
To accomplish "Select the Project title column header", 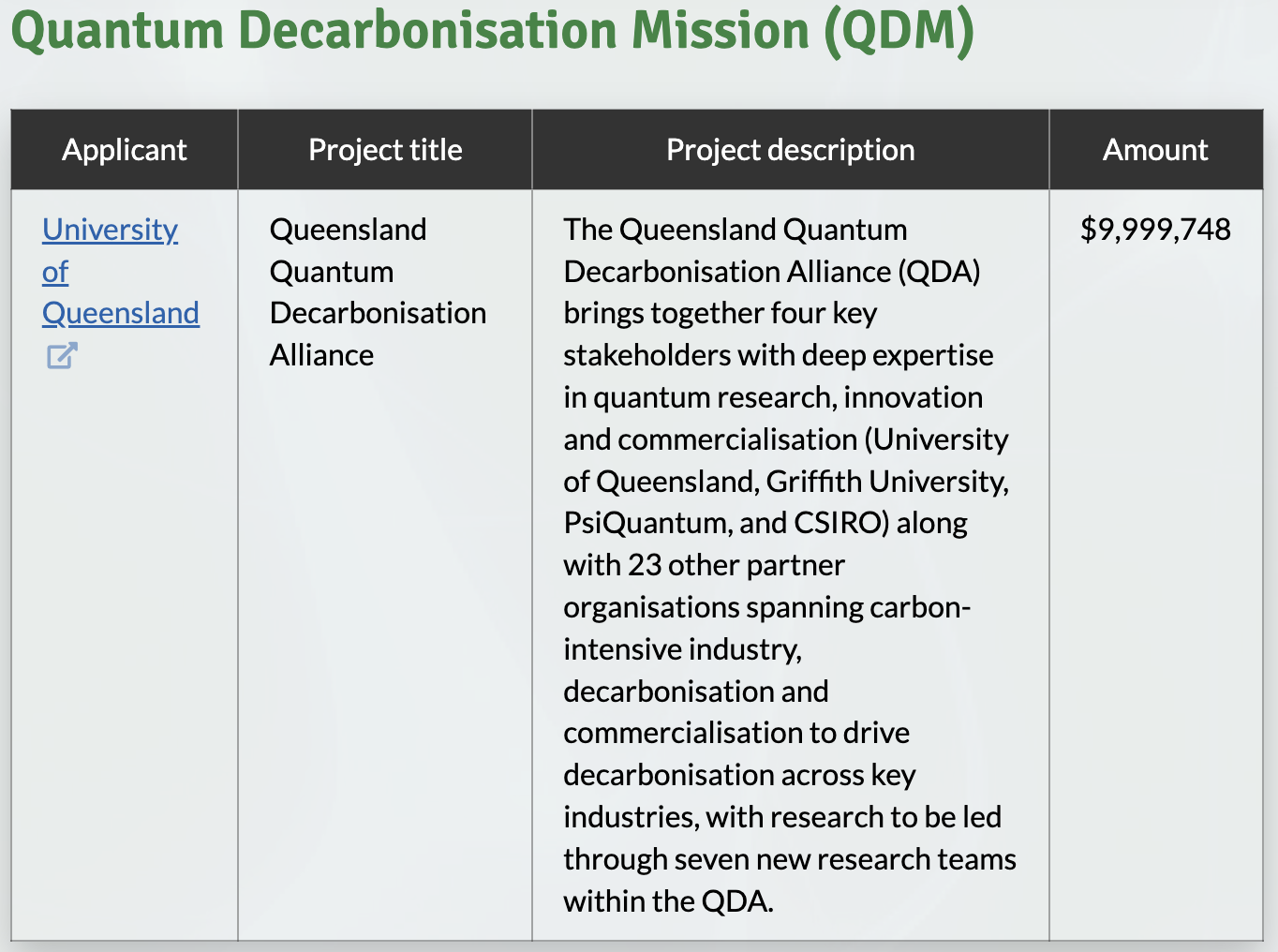I will point(385,150).
